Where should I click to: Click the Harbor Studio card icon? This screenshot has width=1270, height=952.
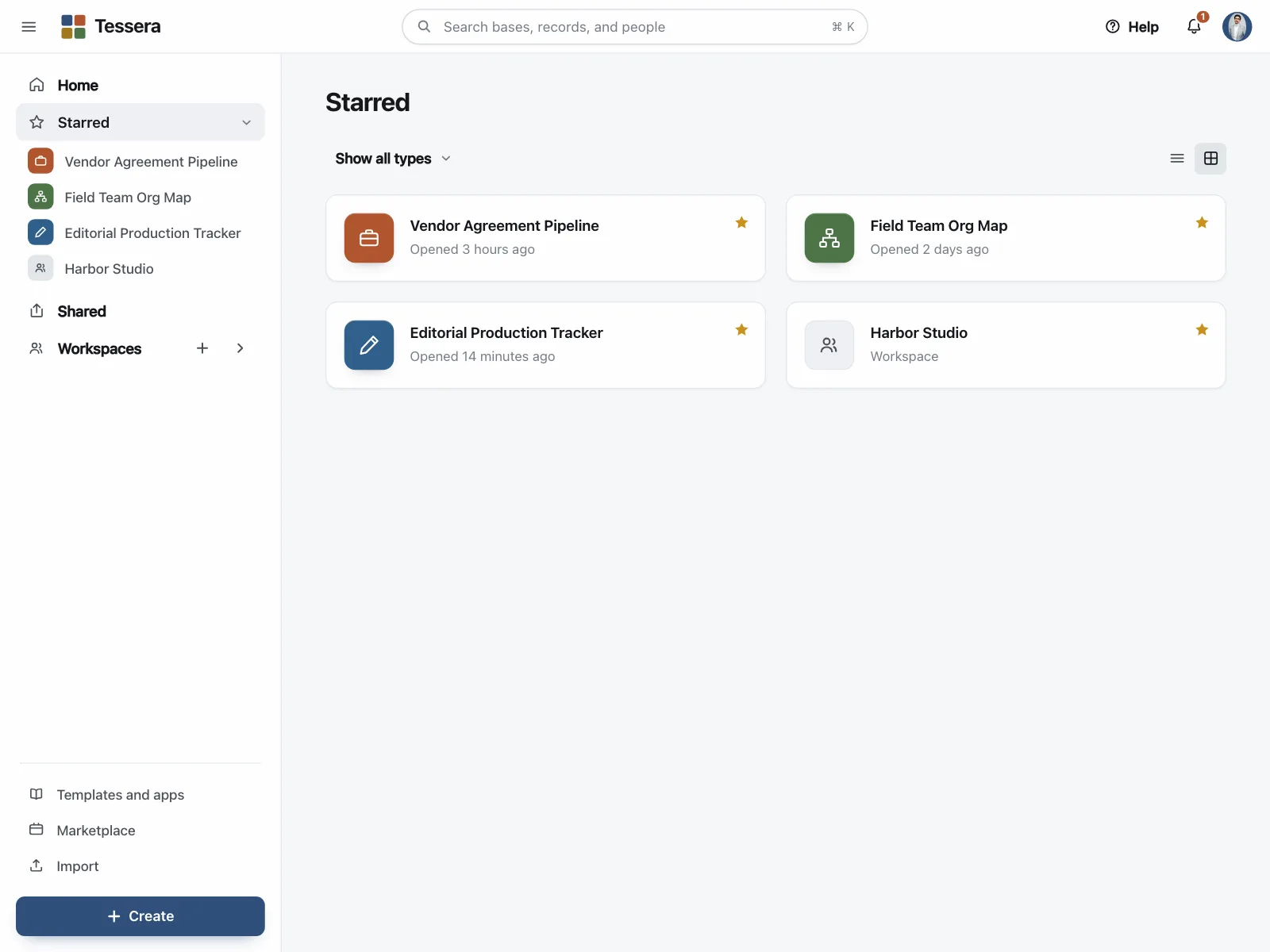coord(829,345)
